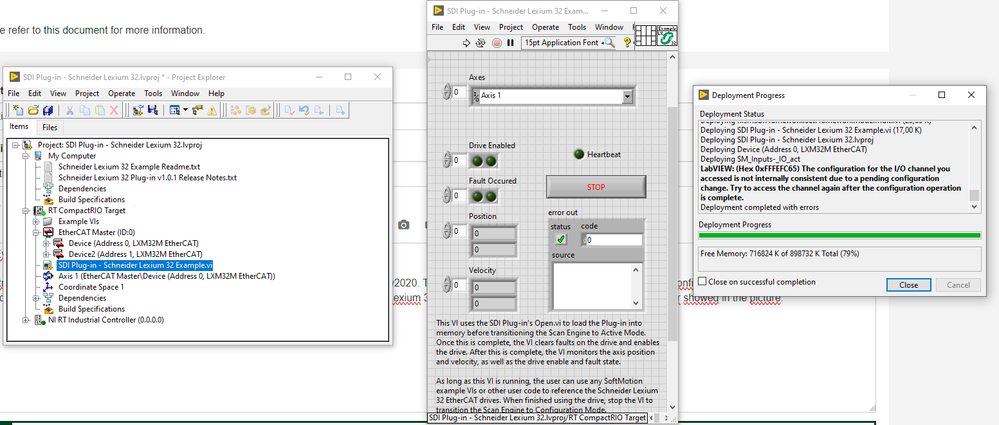Click New VI icon in Project Explorer toolbar
The width and height of the screenshot is (999, 425).
[x=18, y=110]
